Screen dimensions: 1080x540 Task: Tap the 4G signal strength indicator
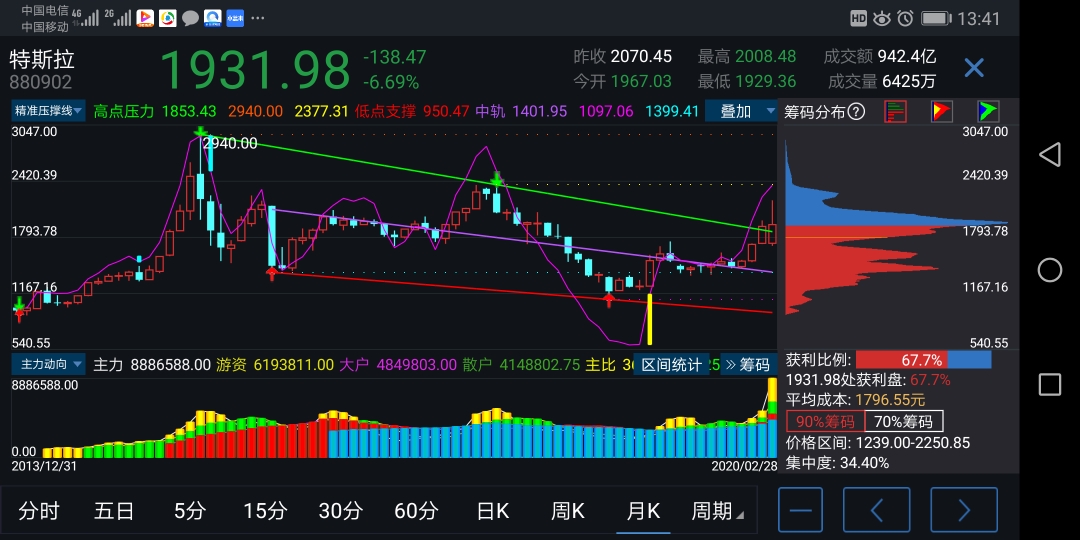(85, 18)
